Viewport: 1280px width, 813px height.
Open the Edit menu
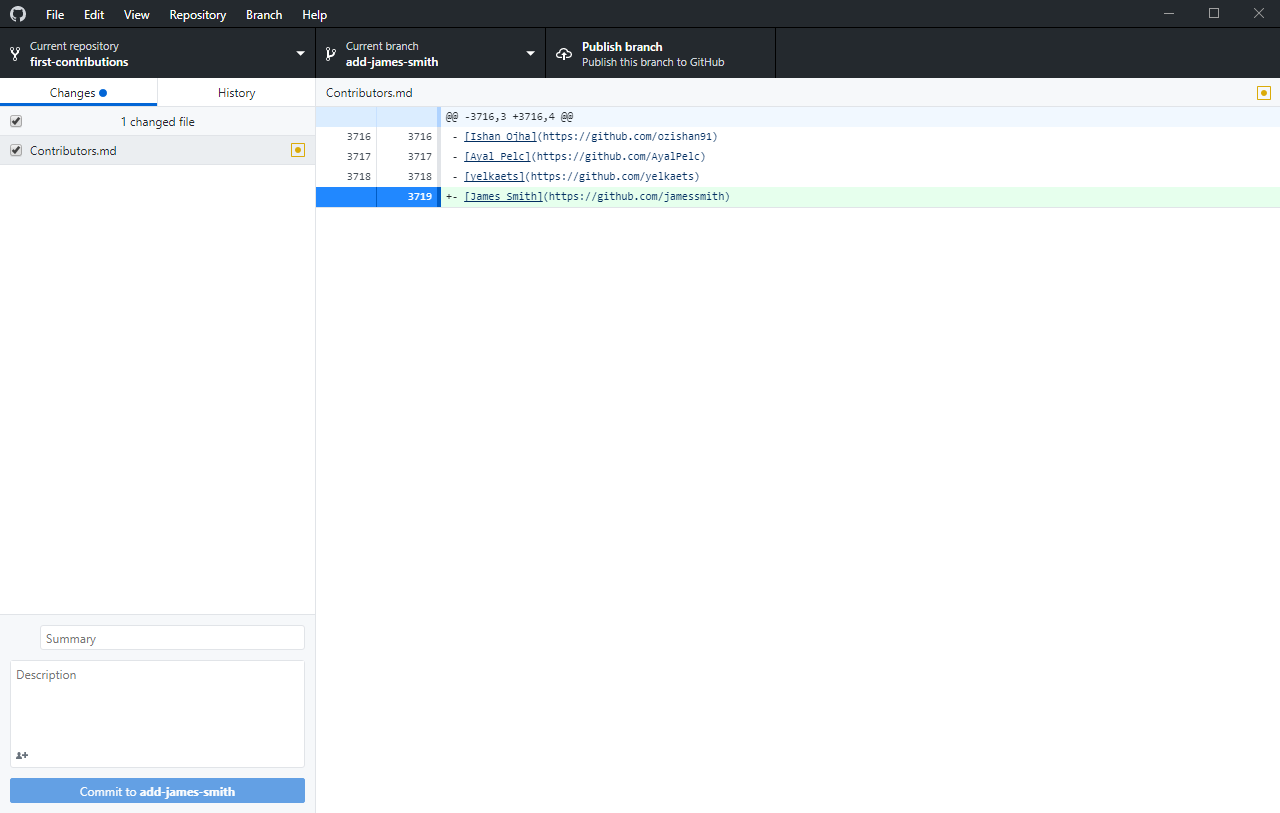94,15
